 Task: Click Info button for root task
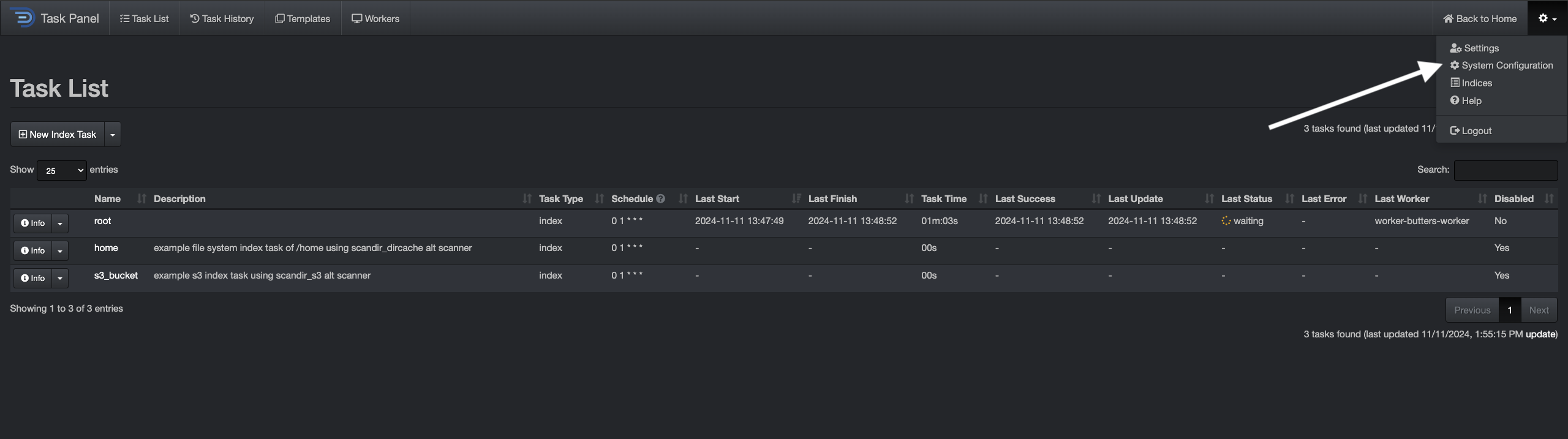pos(33,223)
